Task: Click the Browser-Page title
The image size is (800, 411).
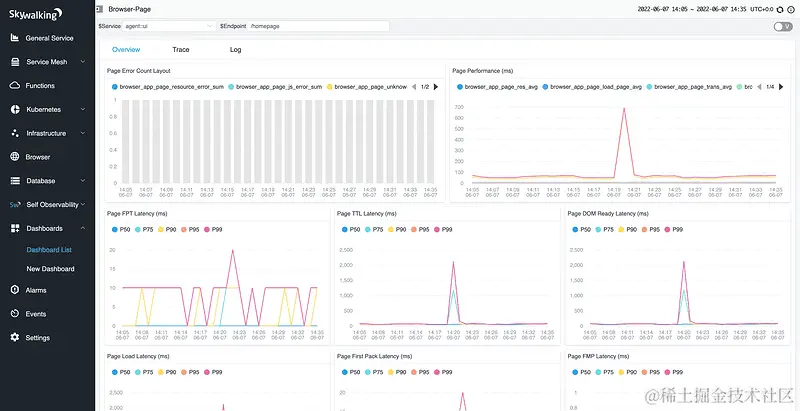Action: pyautogui.click(x=130, y=9)
